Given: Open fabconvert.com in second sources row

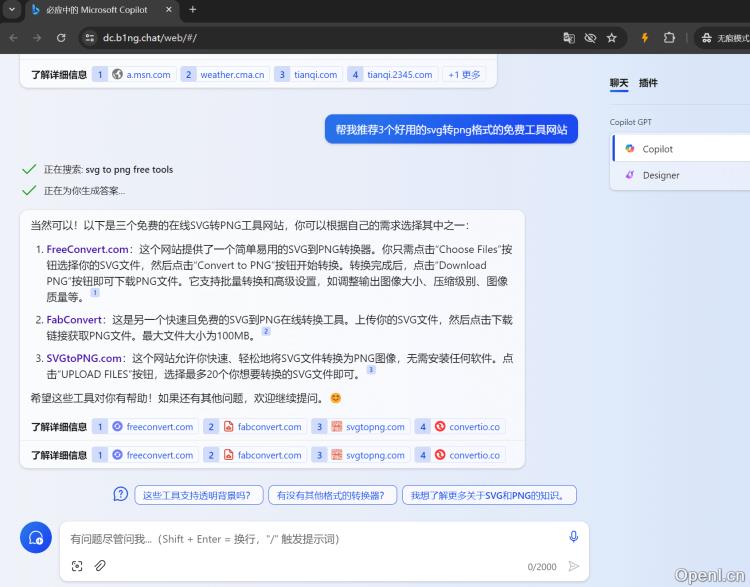Looking at the screenshot, I should pyautogui.click(x=255, y=455).
